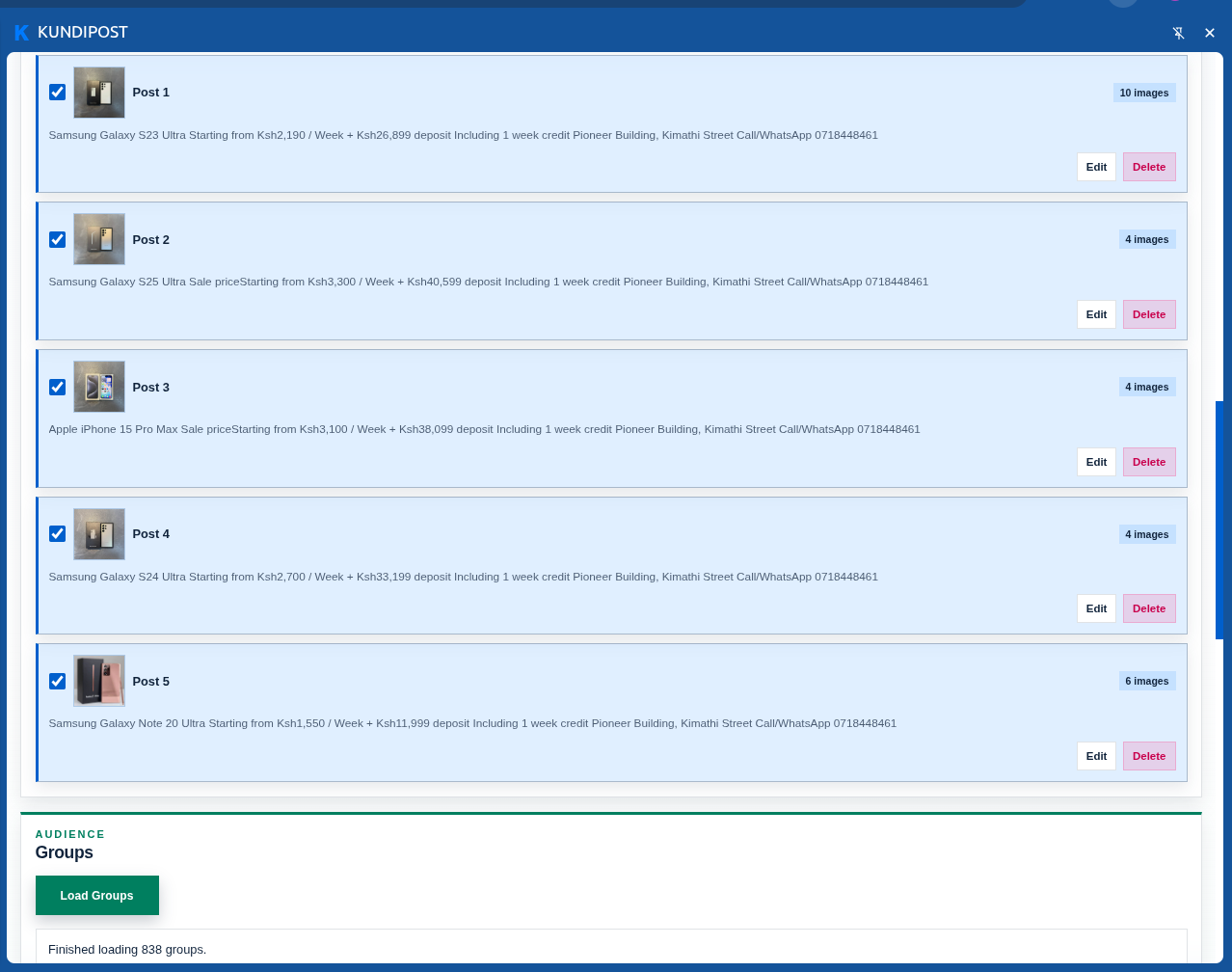Viewport: 1232px width, 972px height.
Task: Click the 4 images badge on Post 3
Action: pyautogui.click(x=1147, y=387)
